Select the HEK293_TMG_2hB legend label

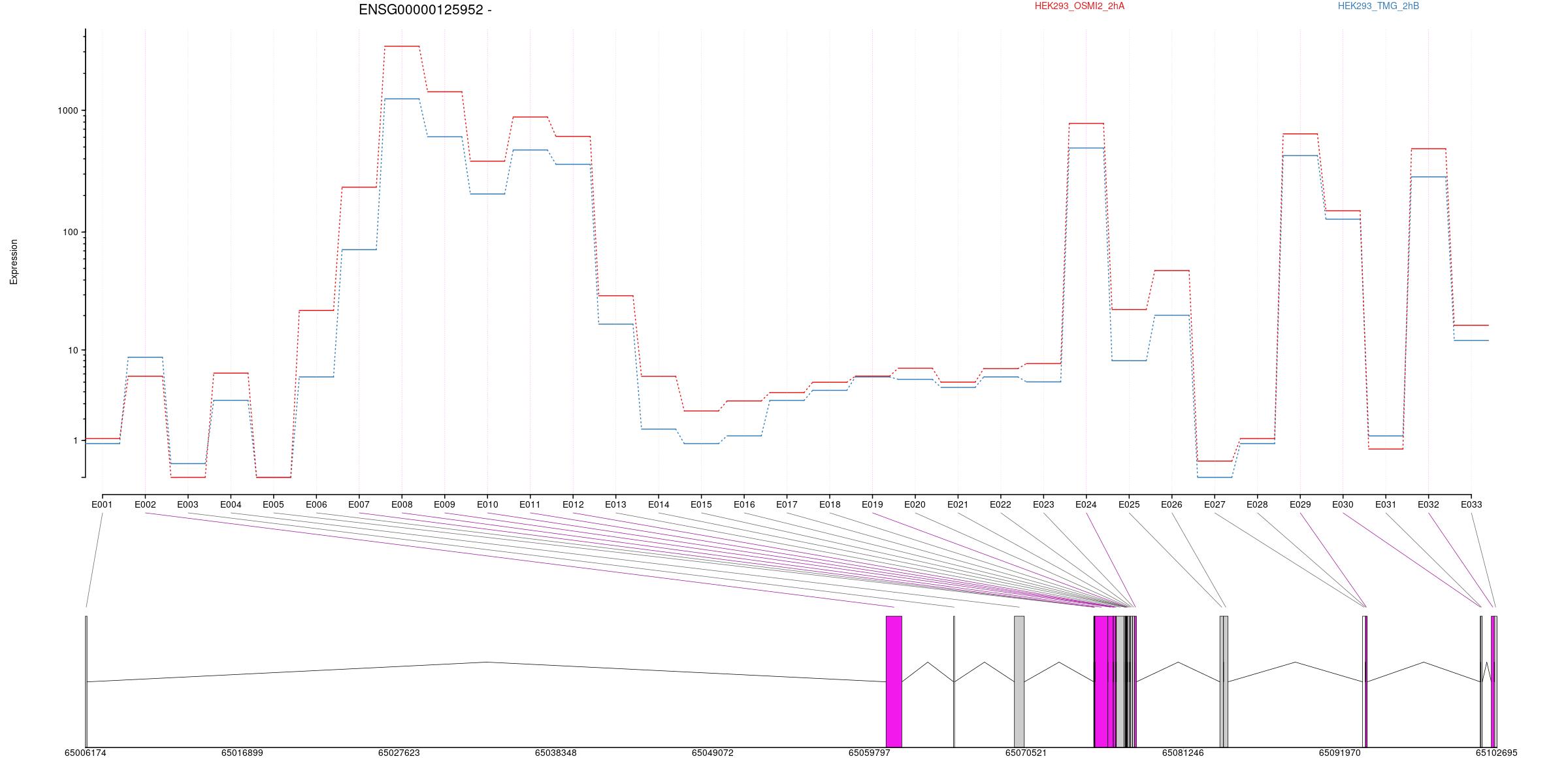(x=1379, y=6)
